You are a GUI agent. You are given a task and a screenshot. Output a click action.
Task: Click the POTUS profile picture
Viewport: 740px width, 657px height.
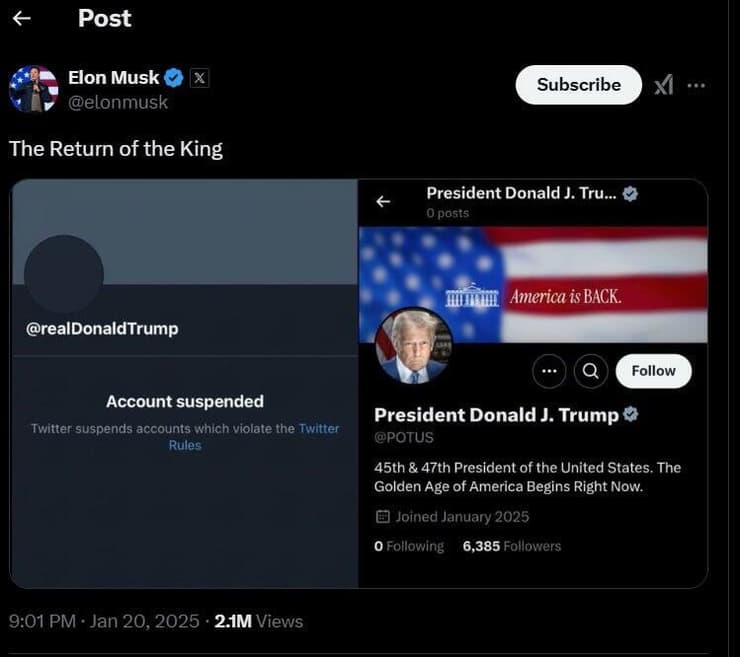tap(413, 346)
